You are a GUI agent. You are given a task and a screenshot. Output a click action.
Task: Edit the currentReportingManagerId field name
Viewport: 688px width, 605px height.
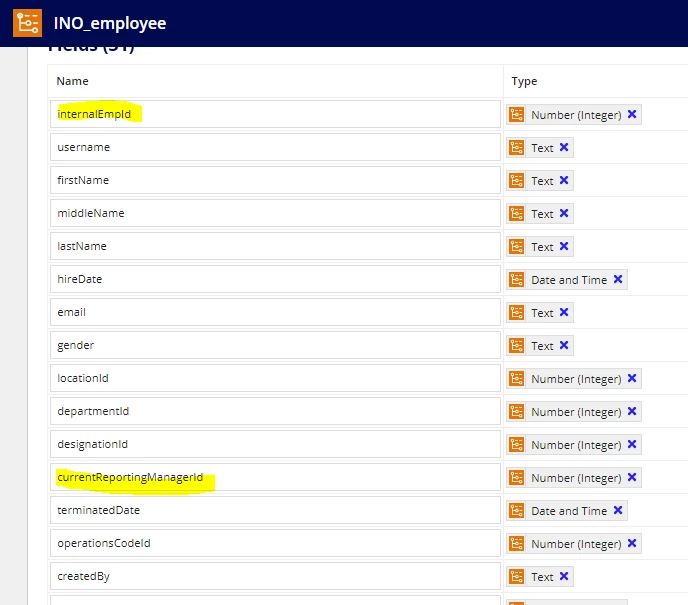coord(275,477)
